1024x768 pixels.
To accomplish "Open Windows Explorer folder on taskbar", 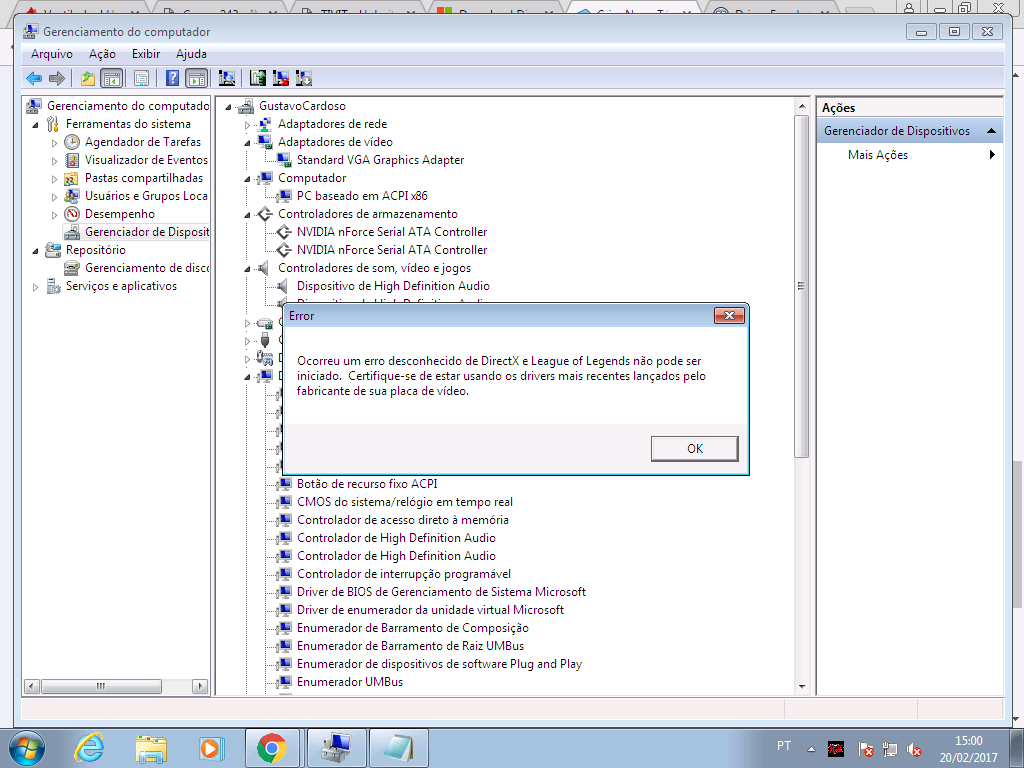I will (151, 748).
